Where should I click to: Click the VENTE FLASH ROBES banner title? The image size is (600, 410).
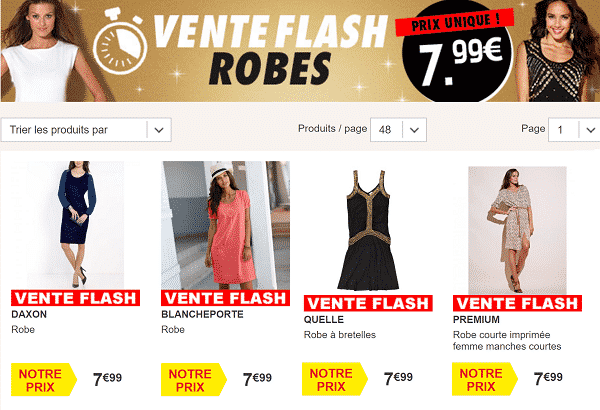pyautogui.click(x=270, y=50)
